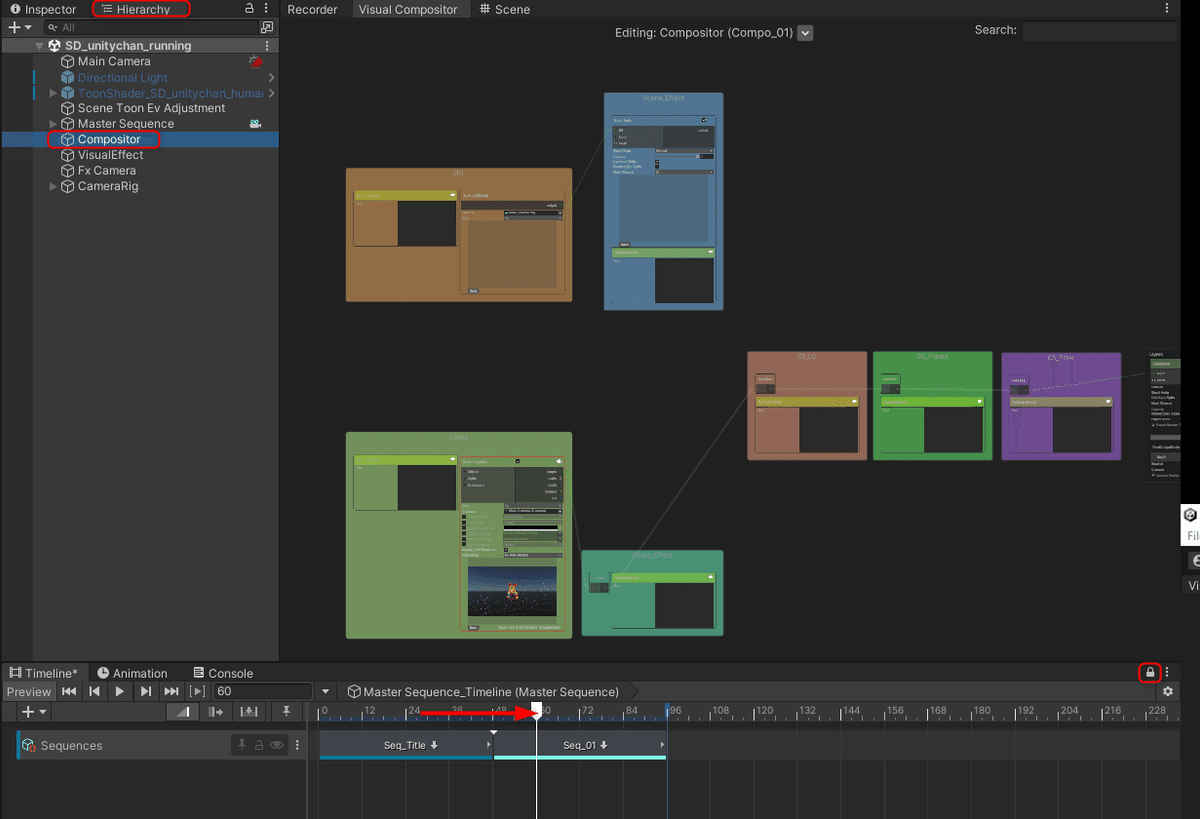The width and height of the screenshot is (1200, 819).
Task: Select the BG node group
Action: (459, 235)
